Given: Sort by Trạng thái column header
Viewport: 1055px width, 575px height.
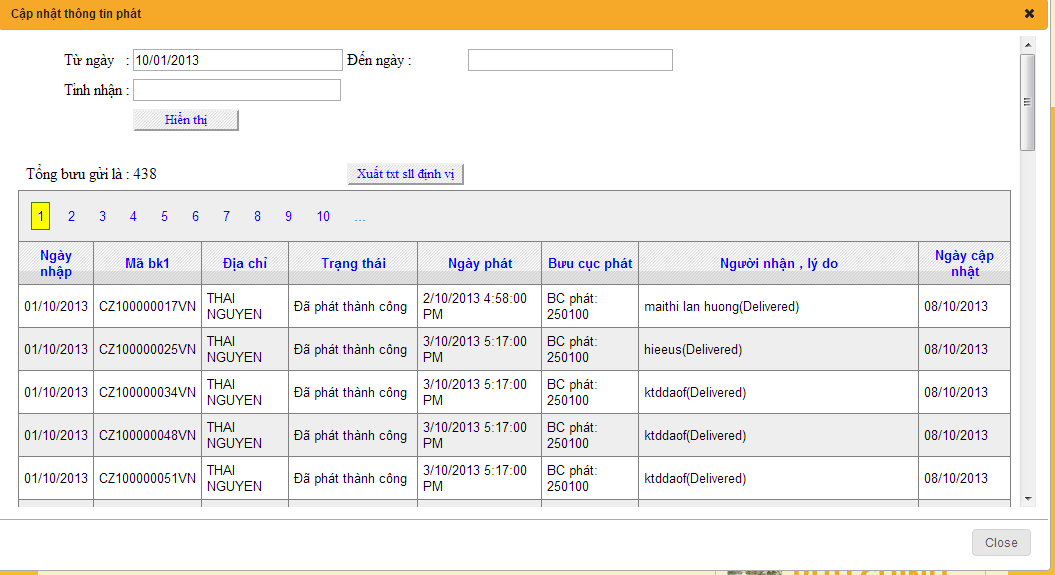Looking at the screenshot, I should pos(353,263).
